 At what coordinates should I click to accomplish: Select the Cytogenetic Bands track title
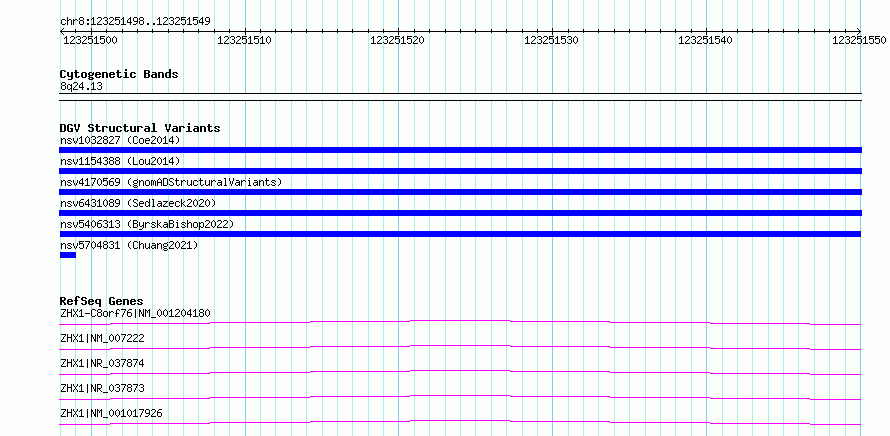[119, 74]
